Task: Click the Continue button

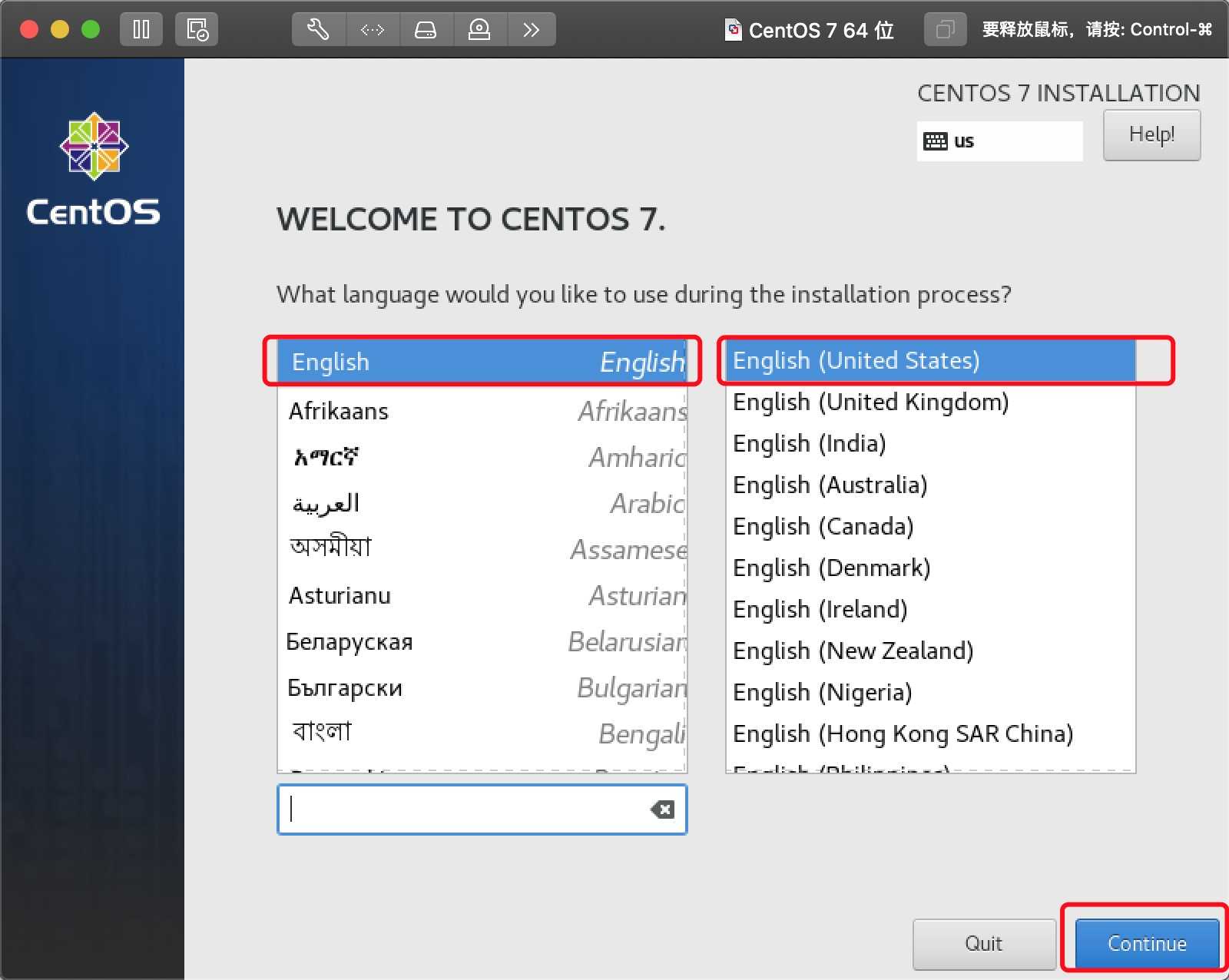Action: [x=1147, y=944]
